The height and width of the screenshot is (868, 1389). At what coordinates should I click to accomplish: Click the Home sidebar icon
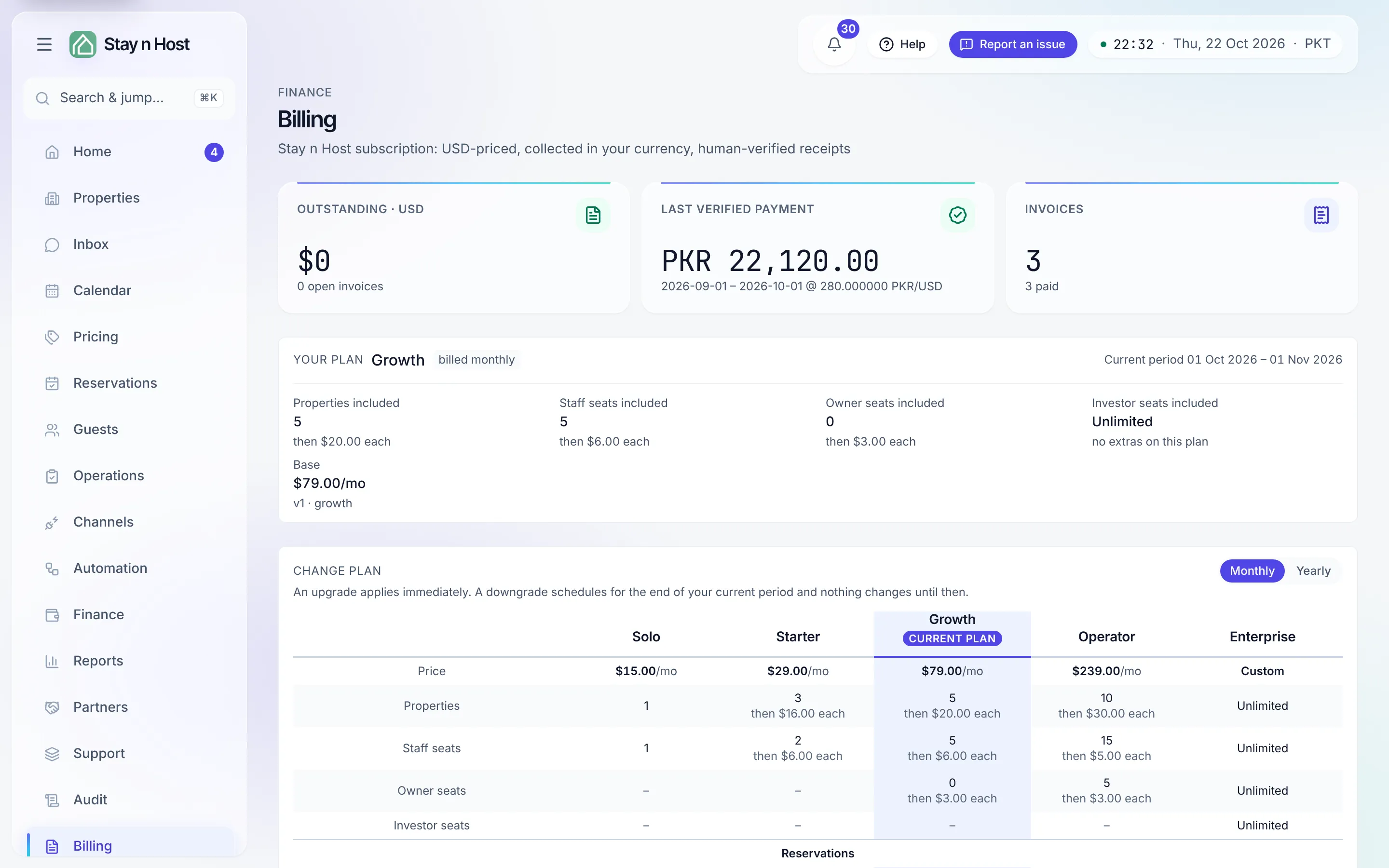click(52, 152)
